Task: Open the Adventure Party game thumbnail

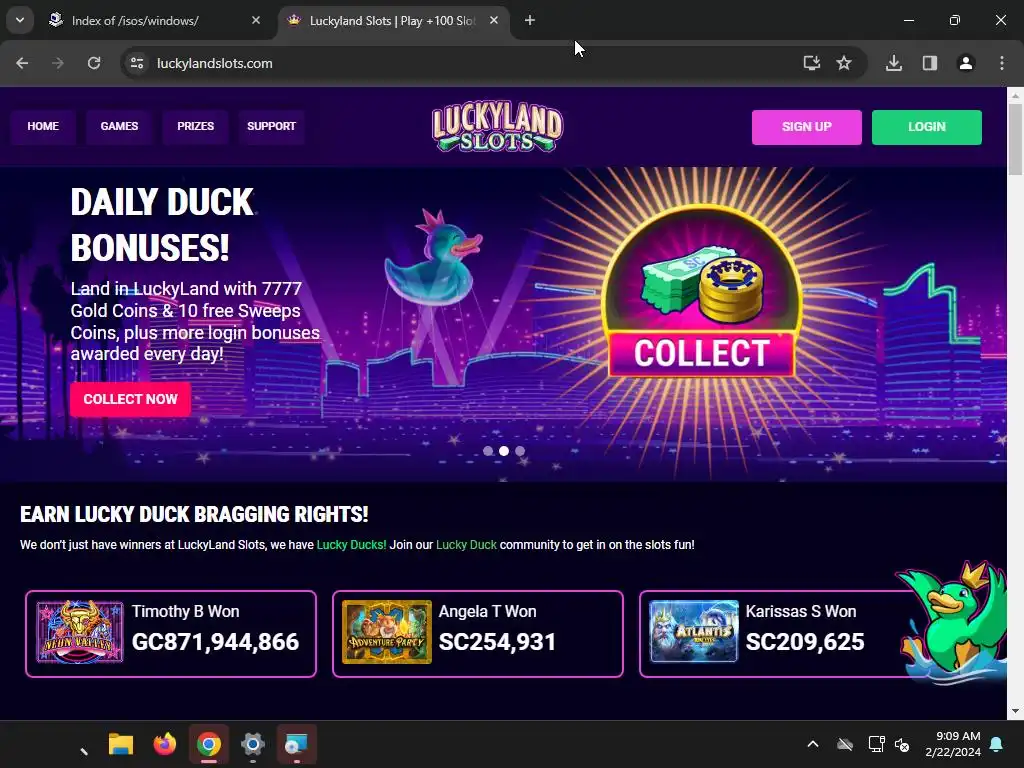Action: 387,632
